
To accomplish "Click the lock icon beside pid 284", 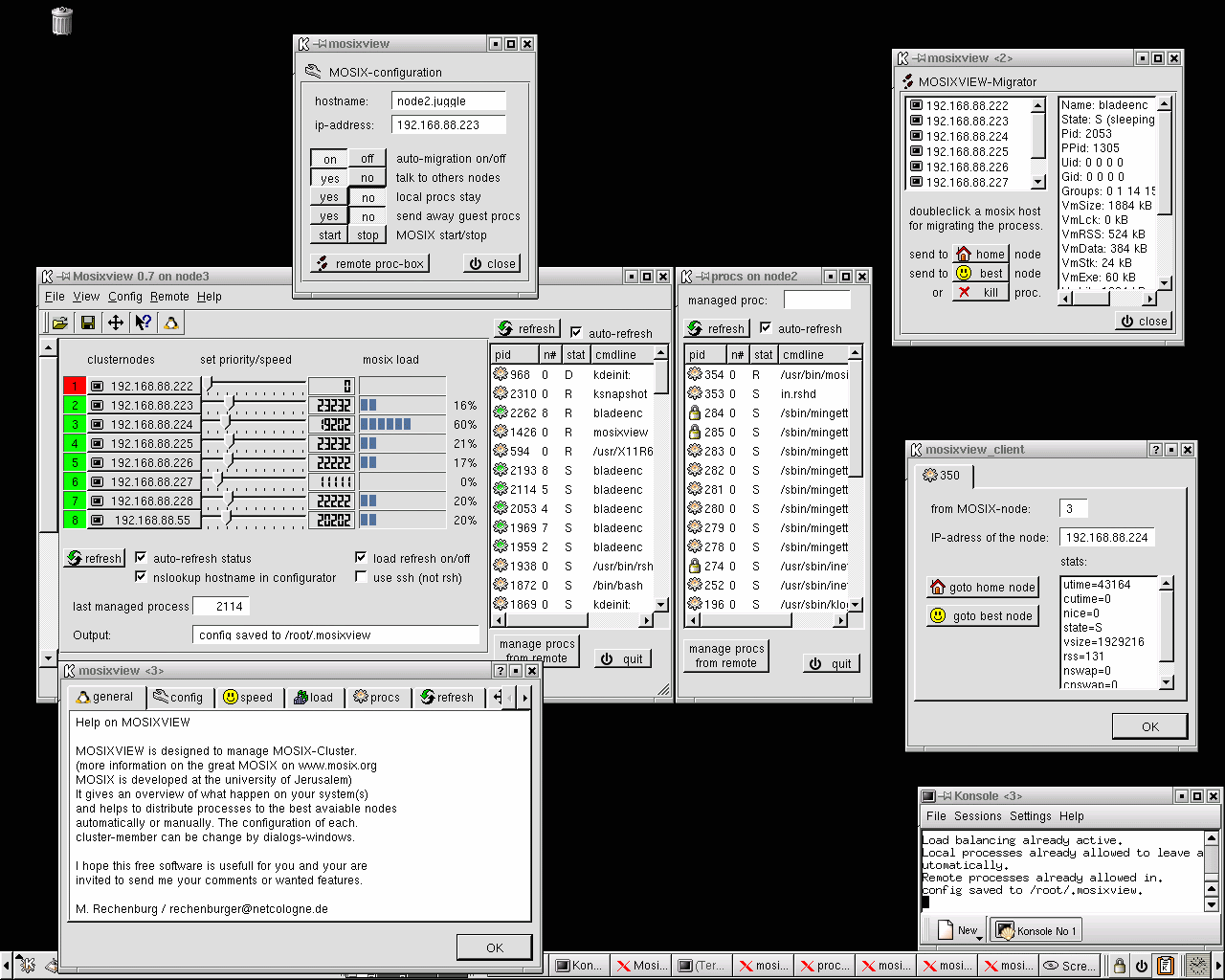I will (695, 412).
